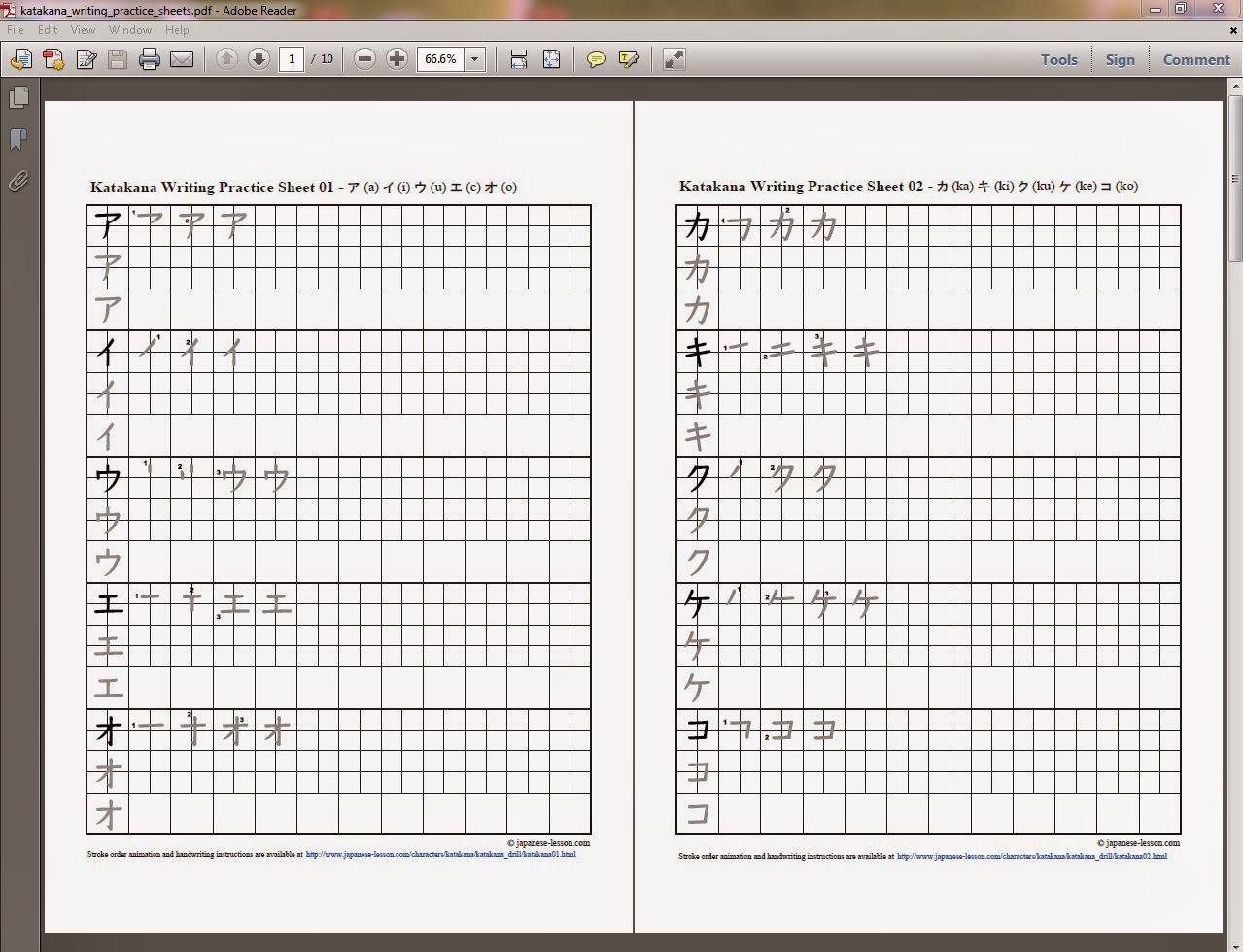Open the Sign pane
Image resolution: width=1243 pixels, height=952 pixels.
coord(1120,59)
